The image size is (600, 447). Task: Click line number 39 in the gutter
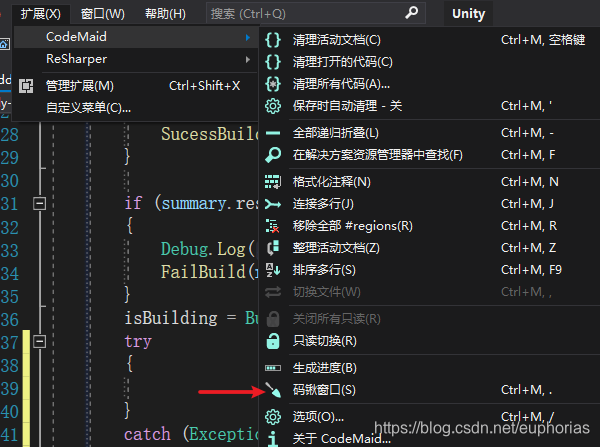(10, 389)
